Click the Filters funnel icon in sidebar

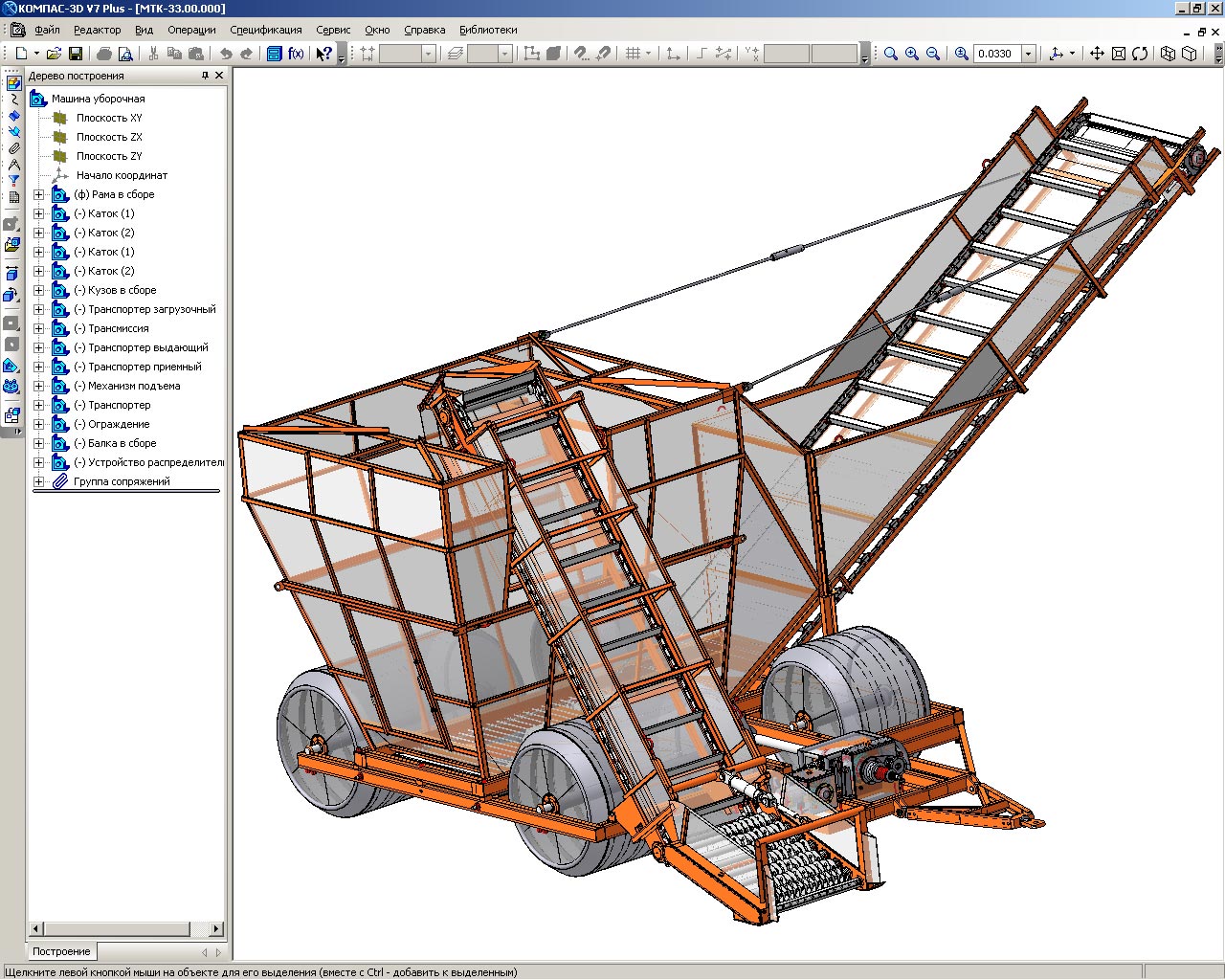[x=13, y=181]
